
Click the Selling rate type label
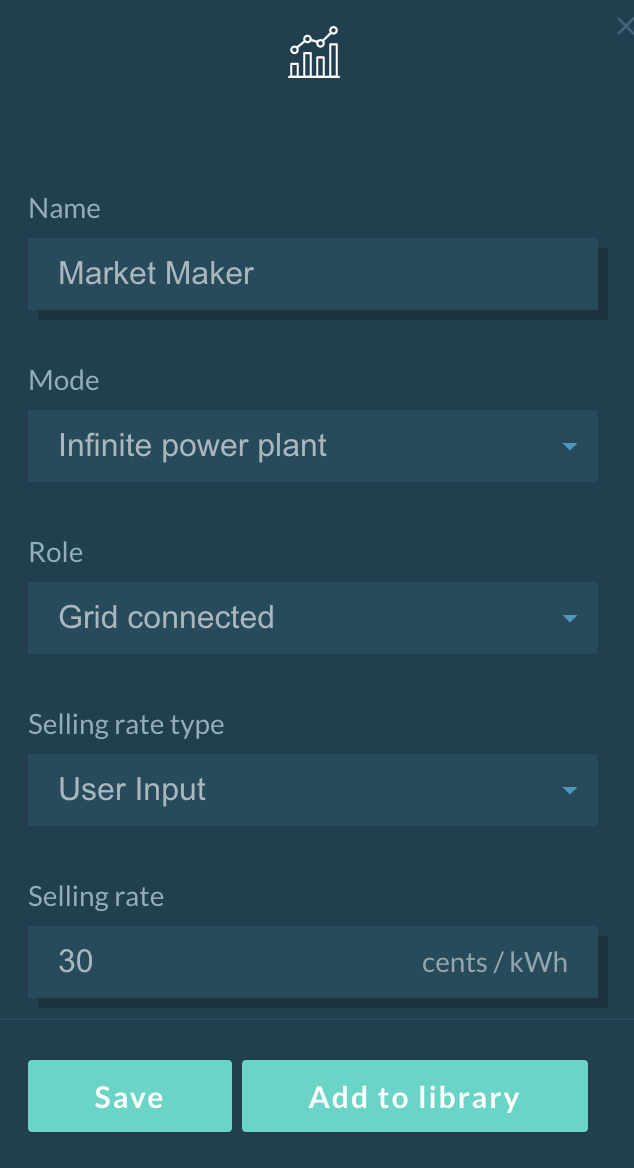coord(126,725)
